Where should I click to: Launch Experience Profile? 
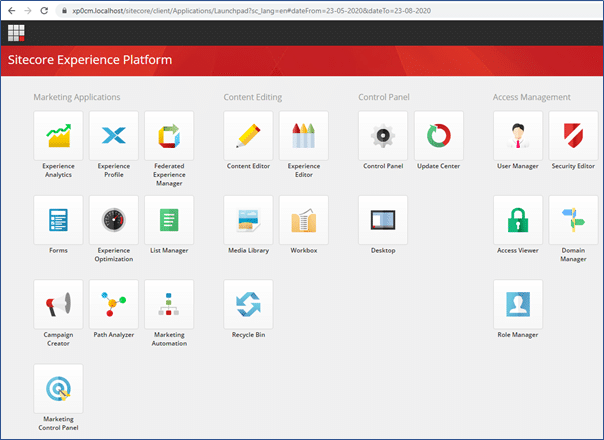[x=114, y=136]
